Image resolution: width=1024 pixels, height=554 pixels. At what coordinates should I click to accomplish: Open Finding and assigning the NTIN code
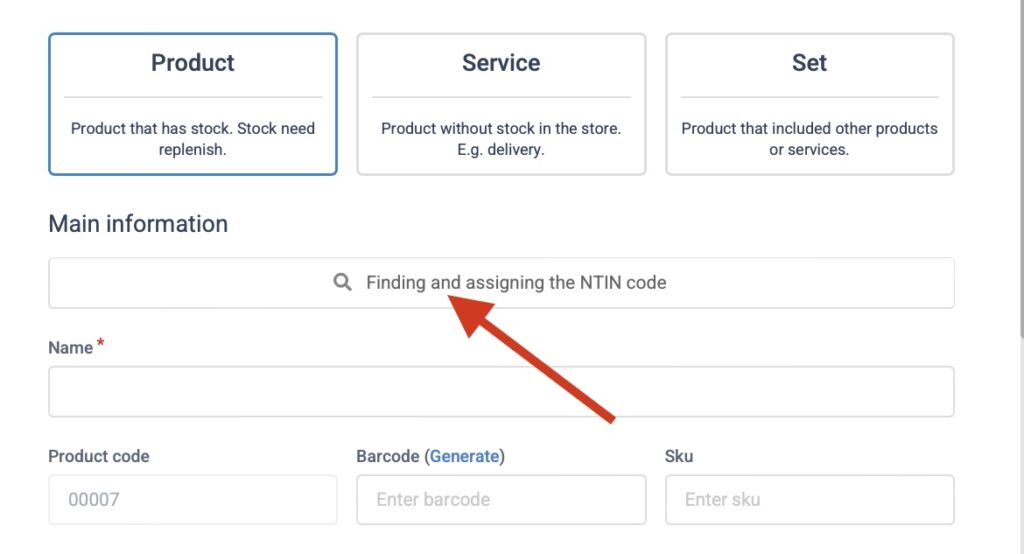click(x=515, y=283)
